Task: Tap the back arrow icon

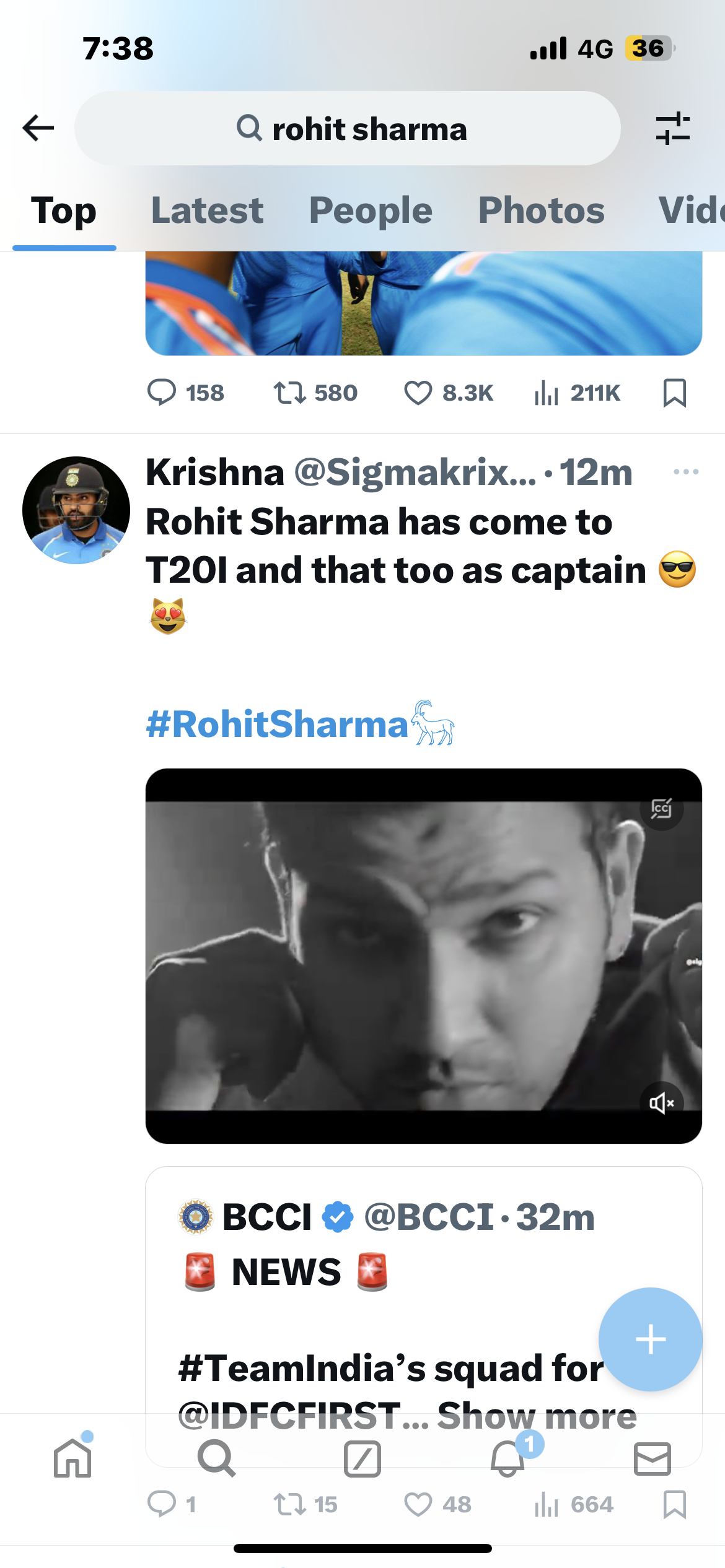Action: [x=38, y=128]
